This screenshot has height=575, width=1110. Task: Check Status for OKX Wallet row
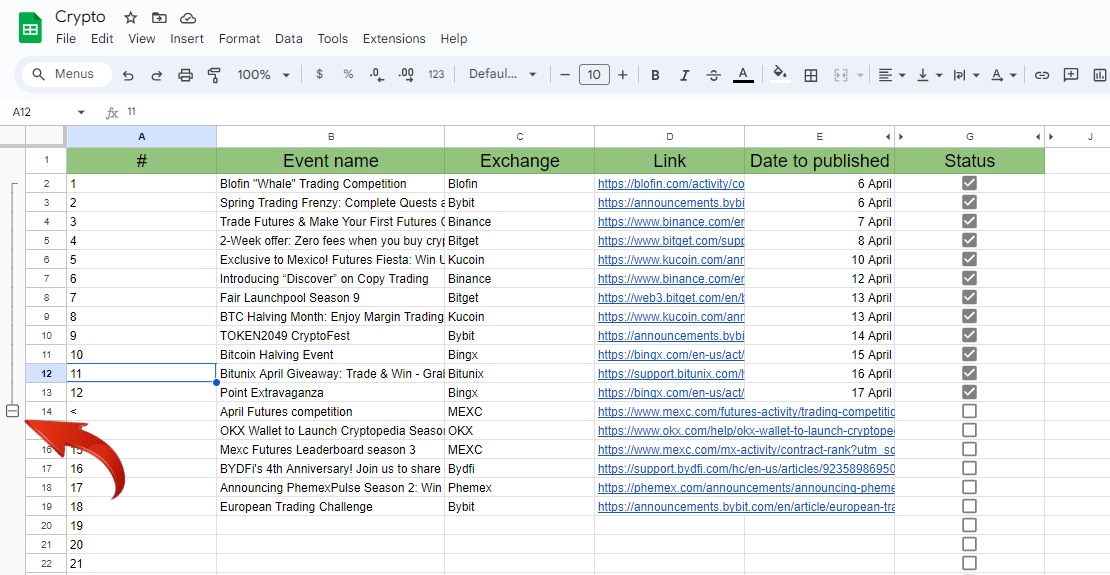[969, 431]
